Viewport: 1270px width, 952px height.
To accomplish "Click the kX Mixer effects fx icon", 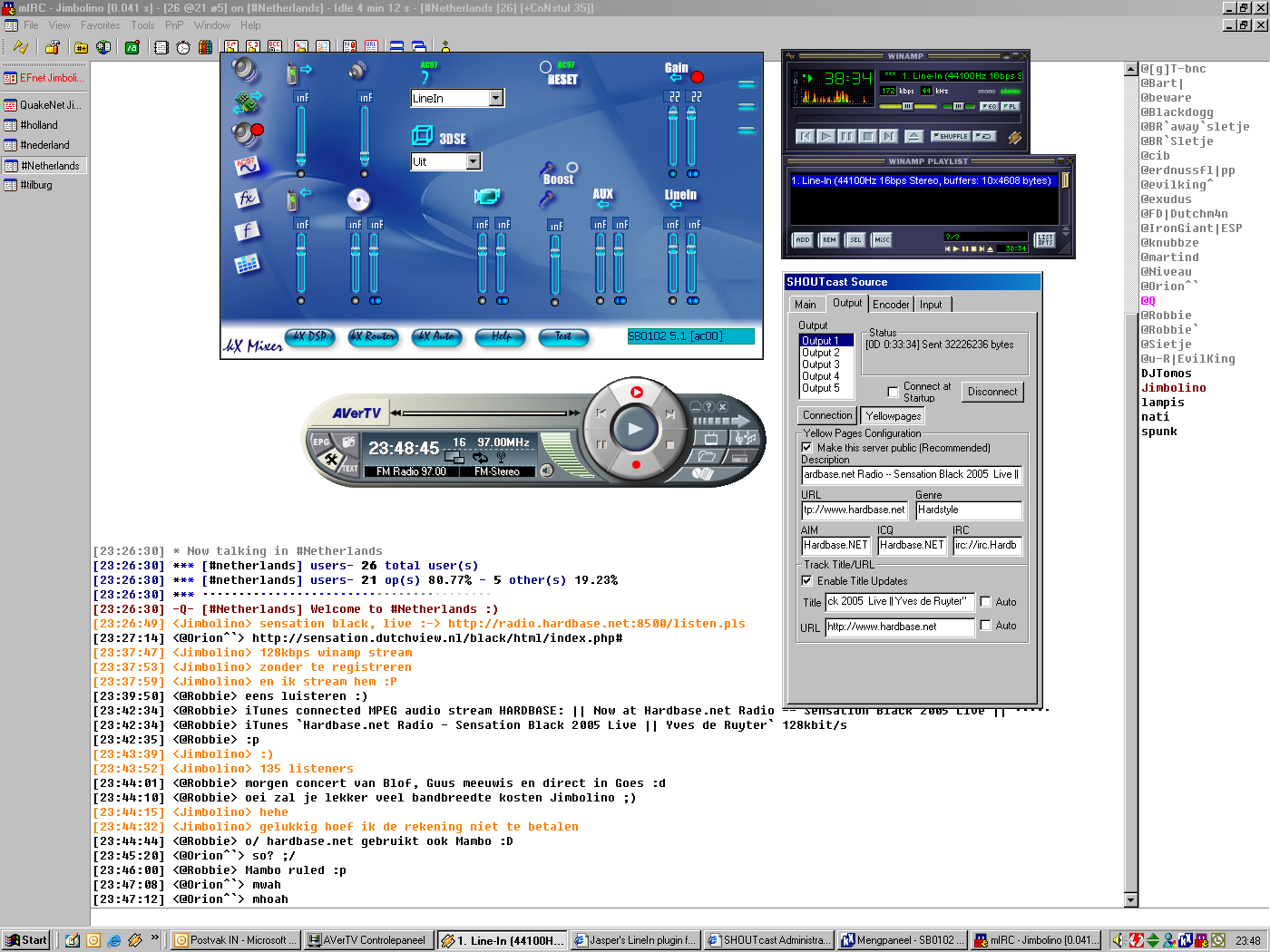I will 247,198.
